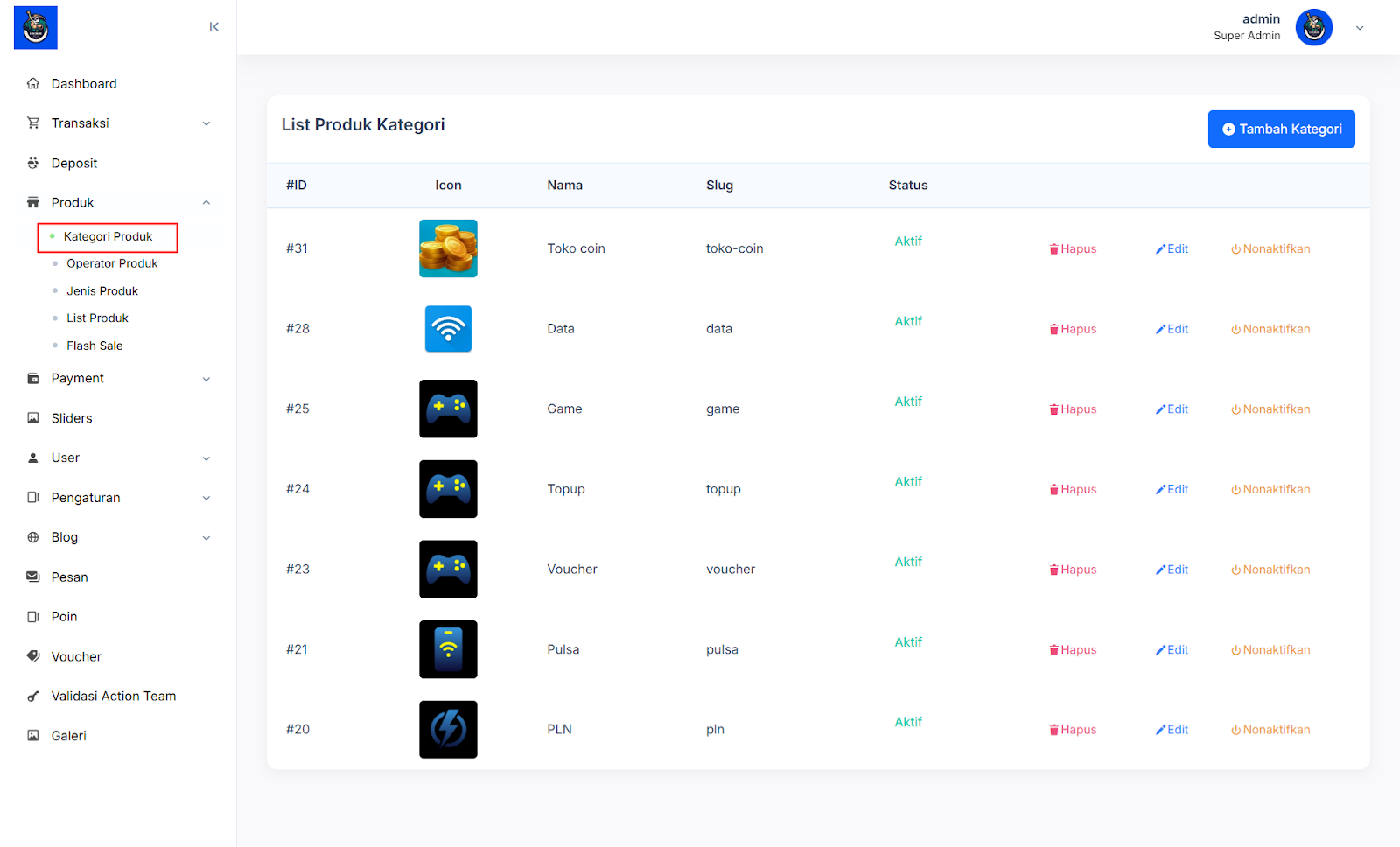Click the Tambah Kategori button
The image size is (1400, 847).
pyautogui.click(x=1281, y=129)
